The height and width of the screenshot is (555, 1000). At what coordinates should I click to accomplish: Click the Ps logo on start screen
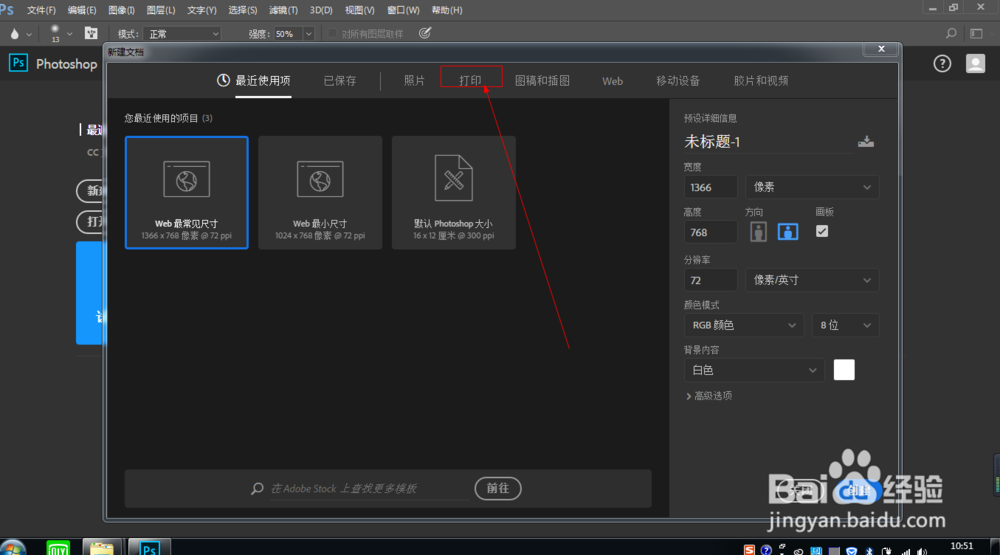18,63
